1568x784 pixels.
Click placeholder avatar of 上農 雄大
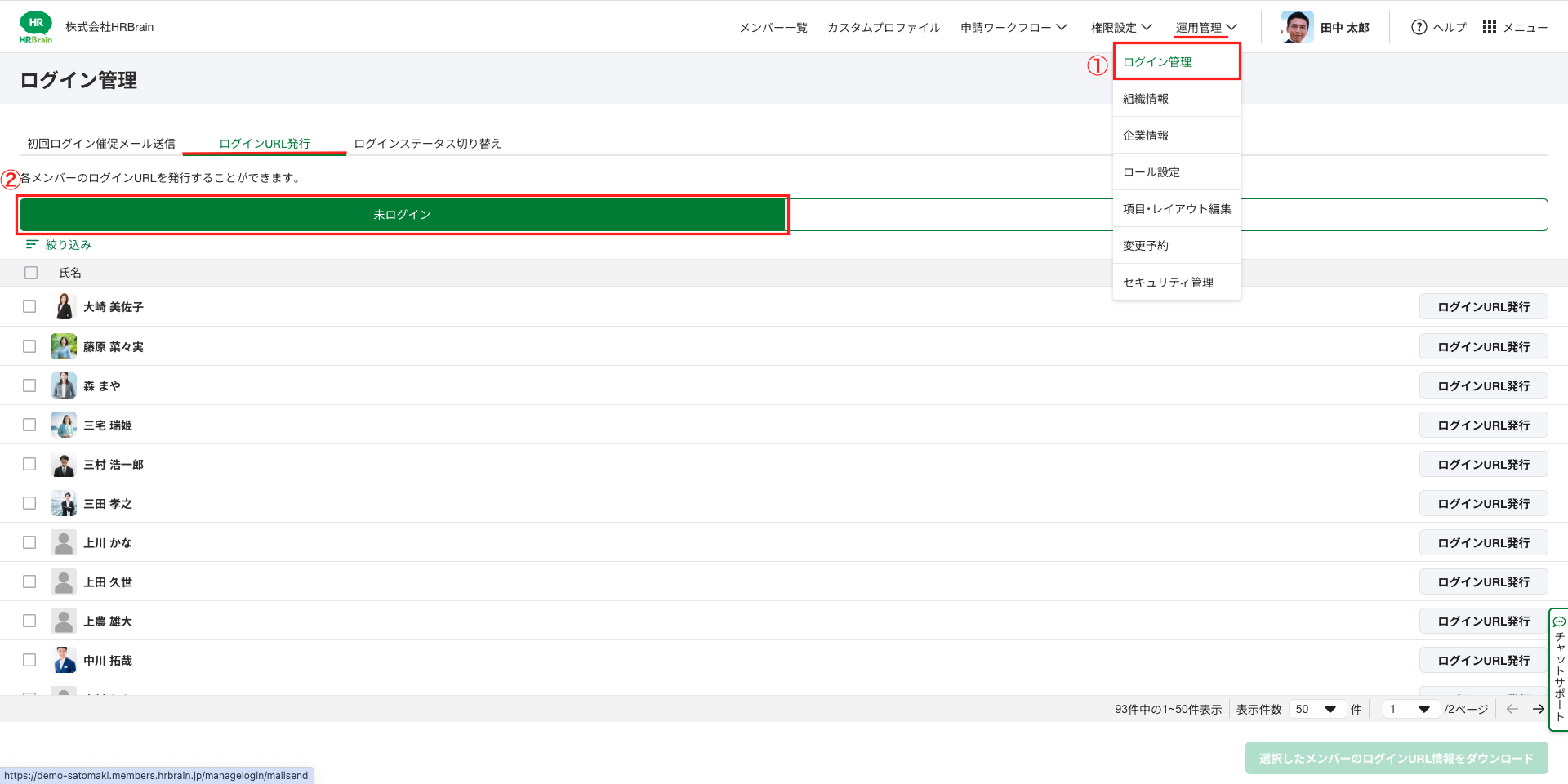click(x=64, y=621)
